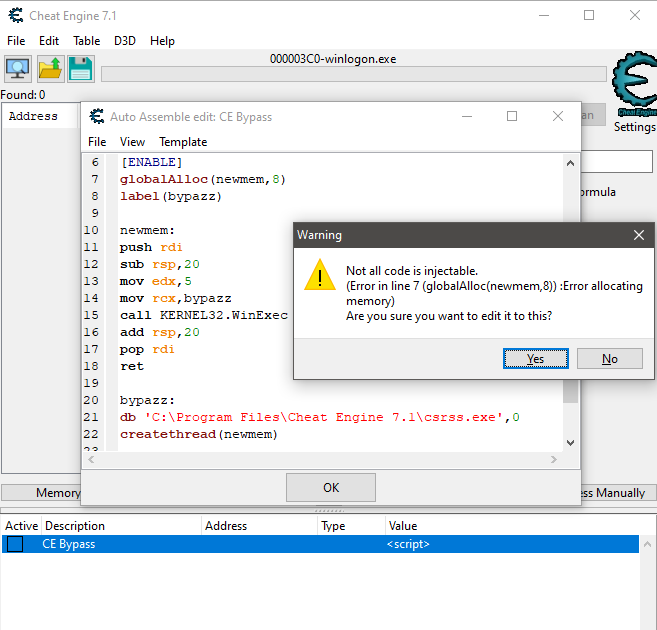Close the main Cheat Engine window

point(635,15)
